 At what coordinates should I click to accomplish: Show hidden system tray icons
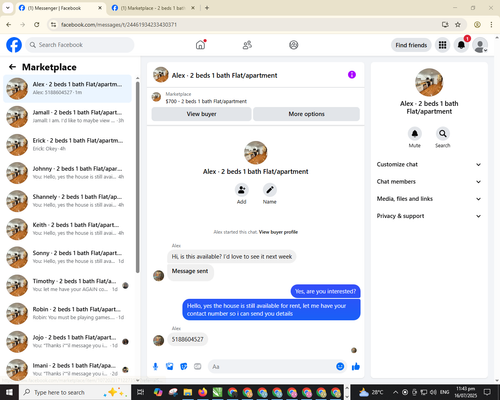click(x=395, y=392)
